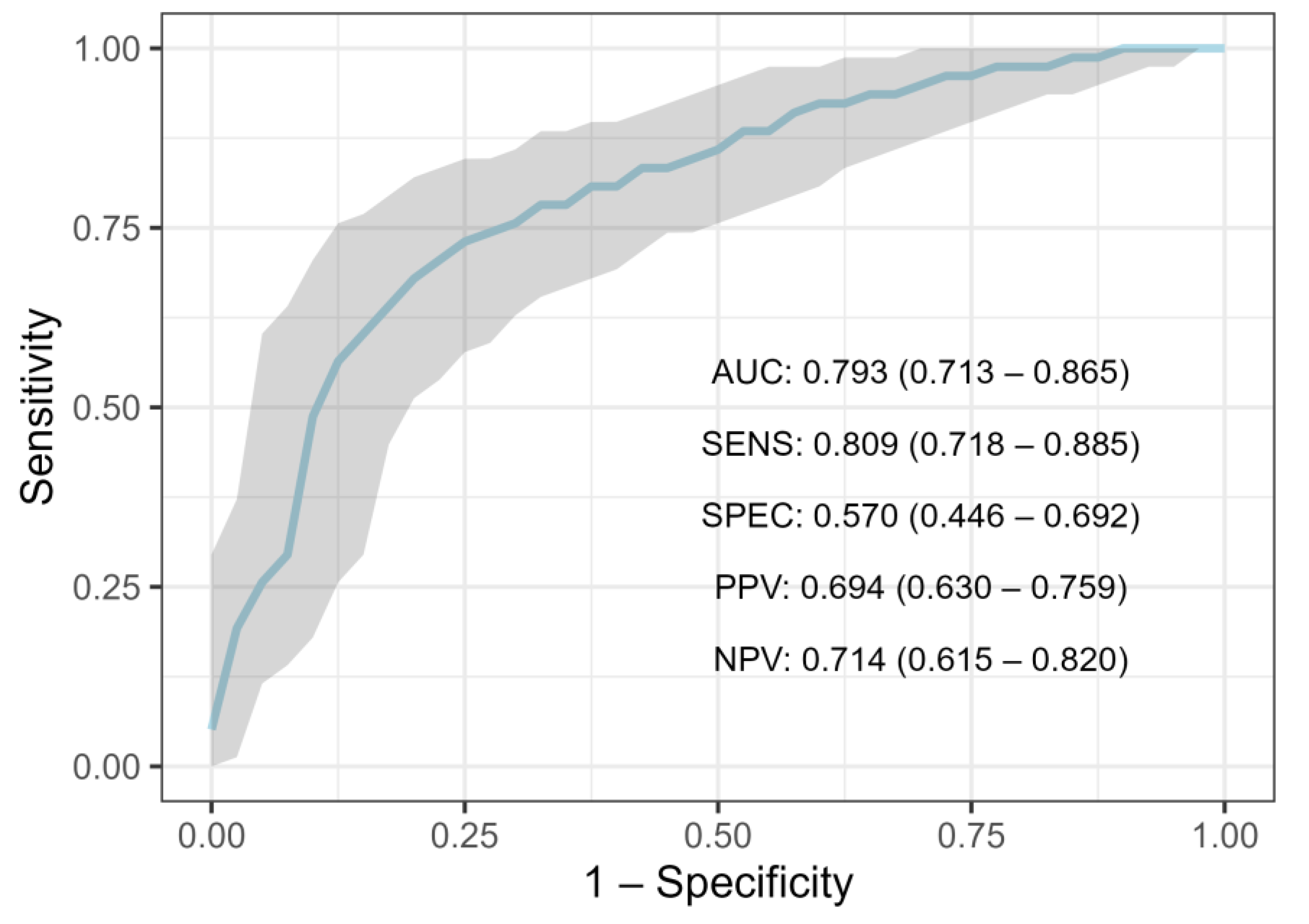This screenshot has width=1309, height=924.
Task: Click the 0.25 label on the y-axis
Action: [107, 587]
